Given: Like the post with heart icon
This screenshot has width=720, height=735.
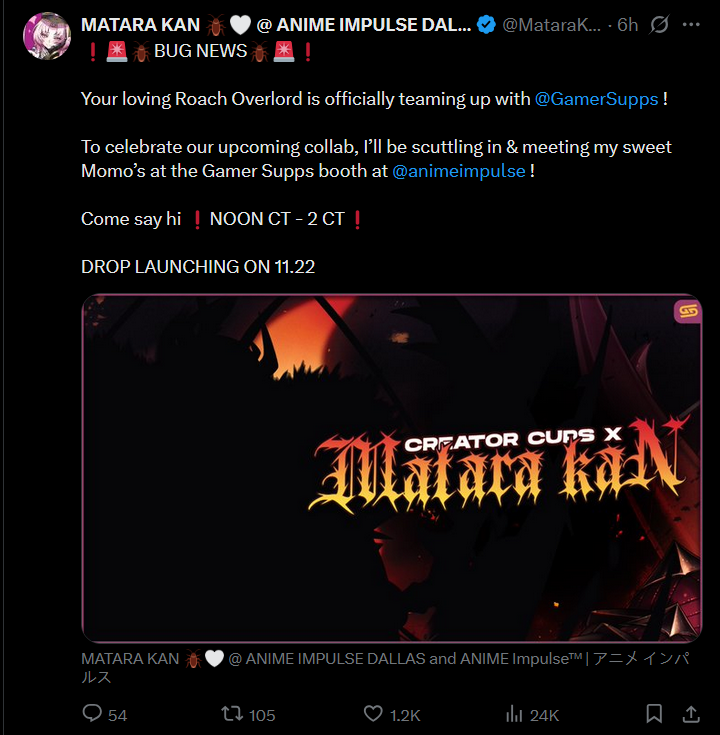Looking at the screenshot, I should (x=373, y=714).
